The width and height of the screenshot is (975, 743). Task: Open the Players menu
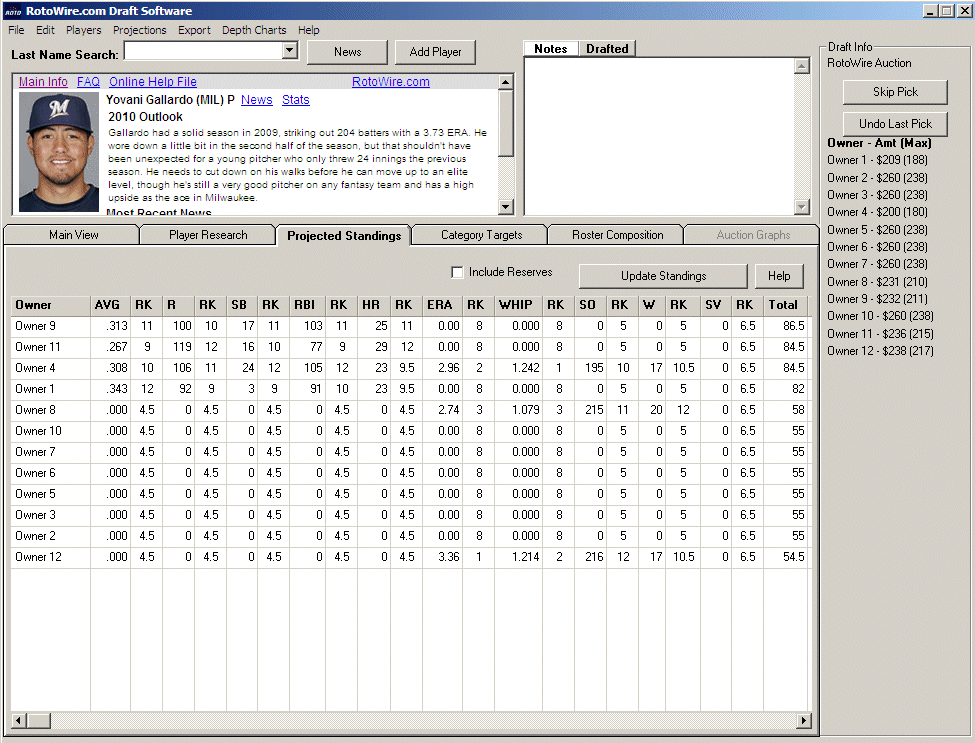coord(83,30)
